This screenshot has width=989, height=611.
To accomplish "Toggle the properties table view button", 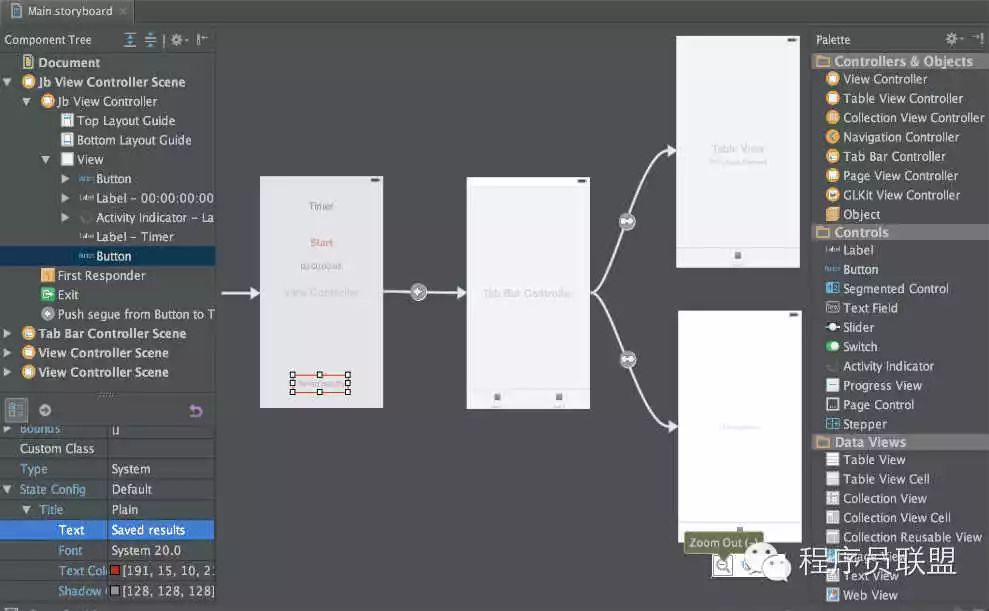I will tap(17, 410).
